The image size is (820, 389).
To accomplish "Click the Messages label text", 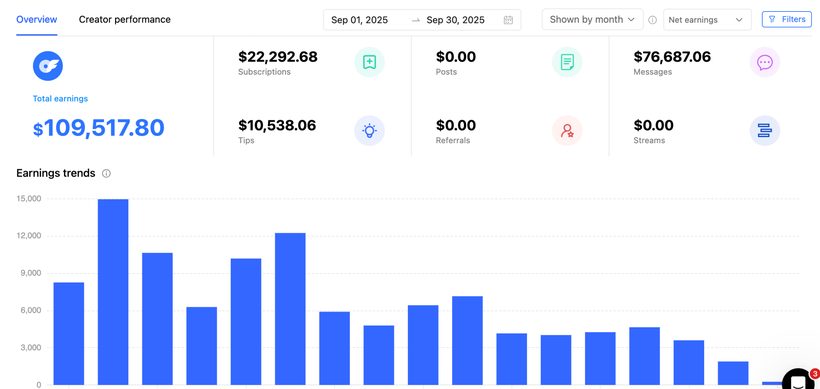I will point(653,72).
